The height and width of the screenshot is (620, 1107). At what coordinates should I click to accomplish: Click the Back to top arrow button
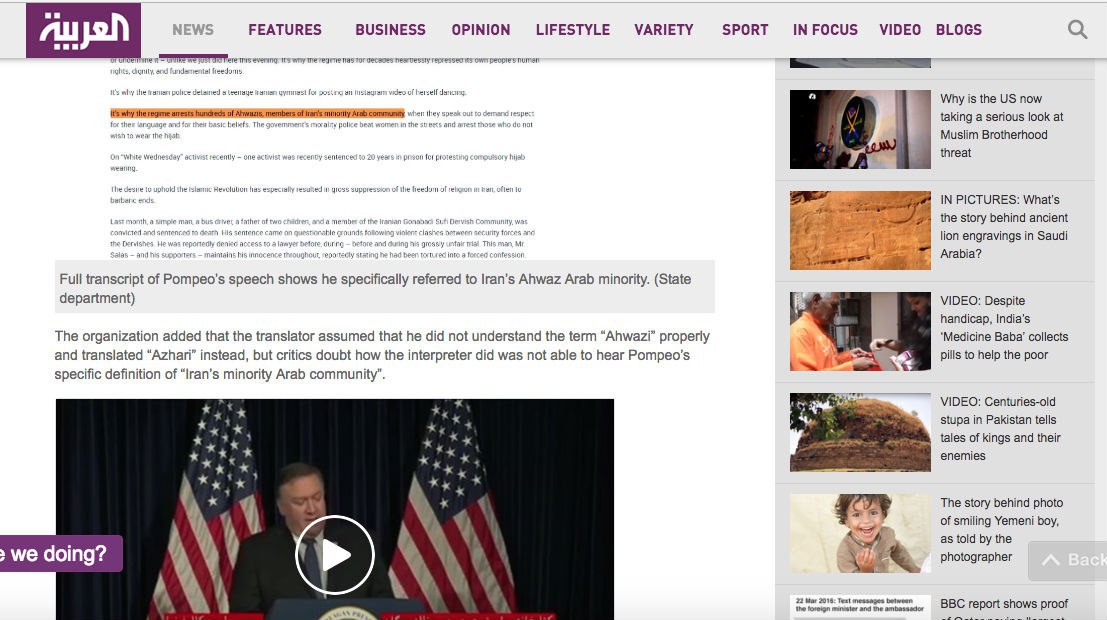point(1068,560)
